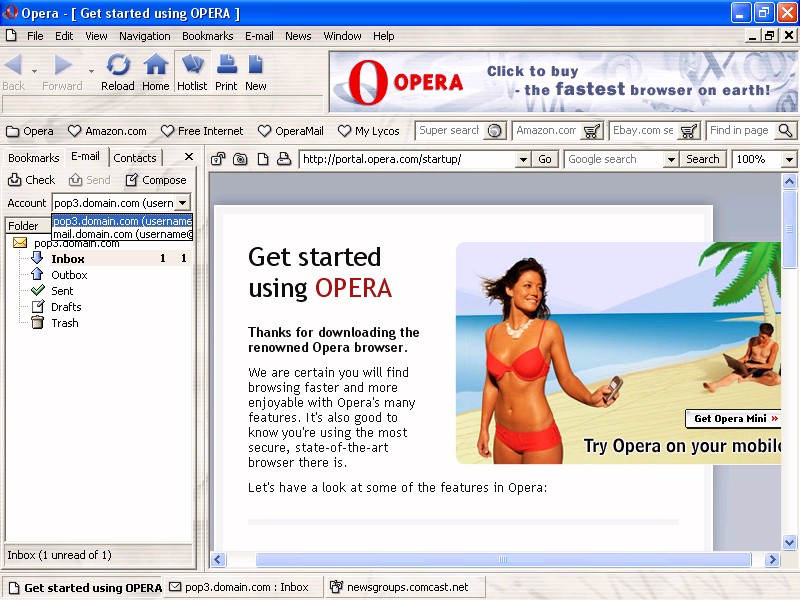Check mail with the Check button
The height and width of the screenshot is (600, 800).
(x=32, y=180)
